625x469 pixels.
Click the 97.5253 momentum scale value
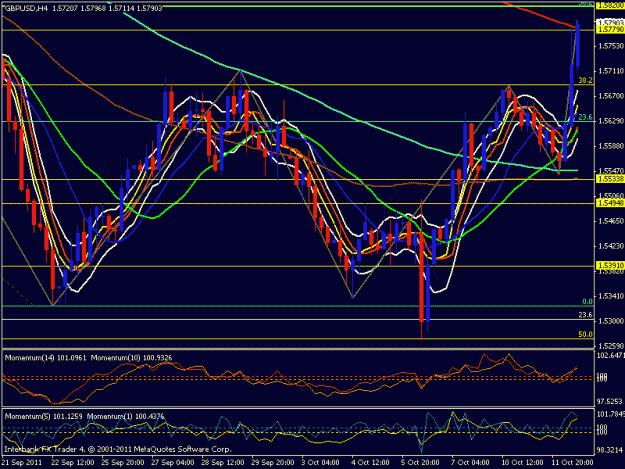tap(610, 402)
